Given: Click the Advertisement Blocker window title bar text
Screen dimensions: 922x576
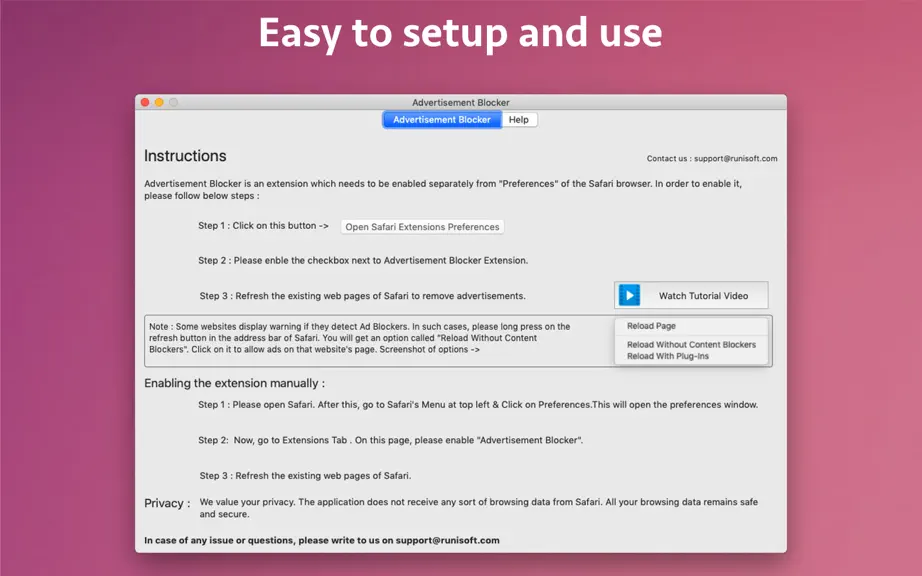Looking at the screenshot, I should (x=460, y=102).
